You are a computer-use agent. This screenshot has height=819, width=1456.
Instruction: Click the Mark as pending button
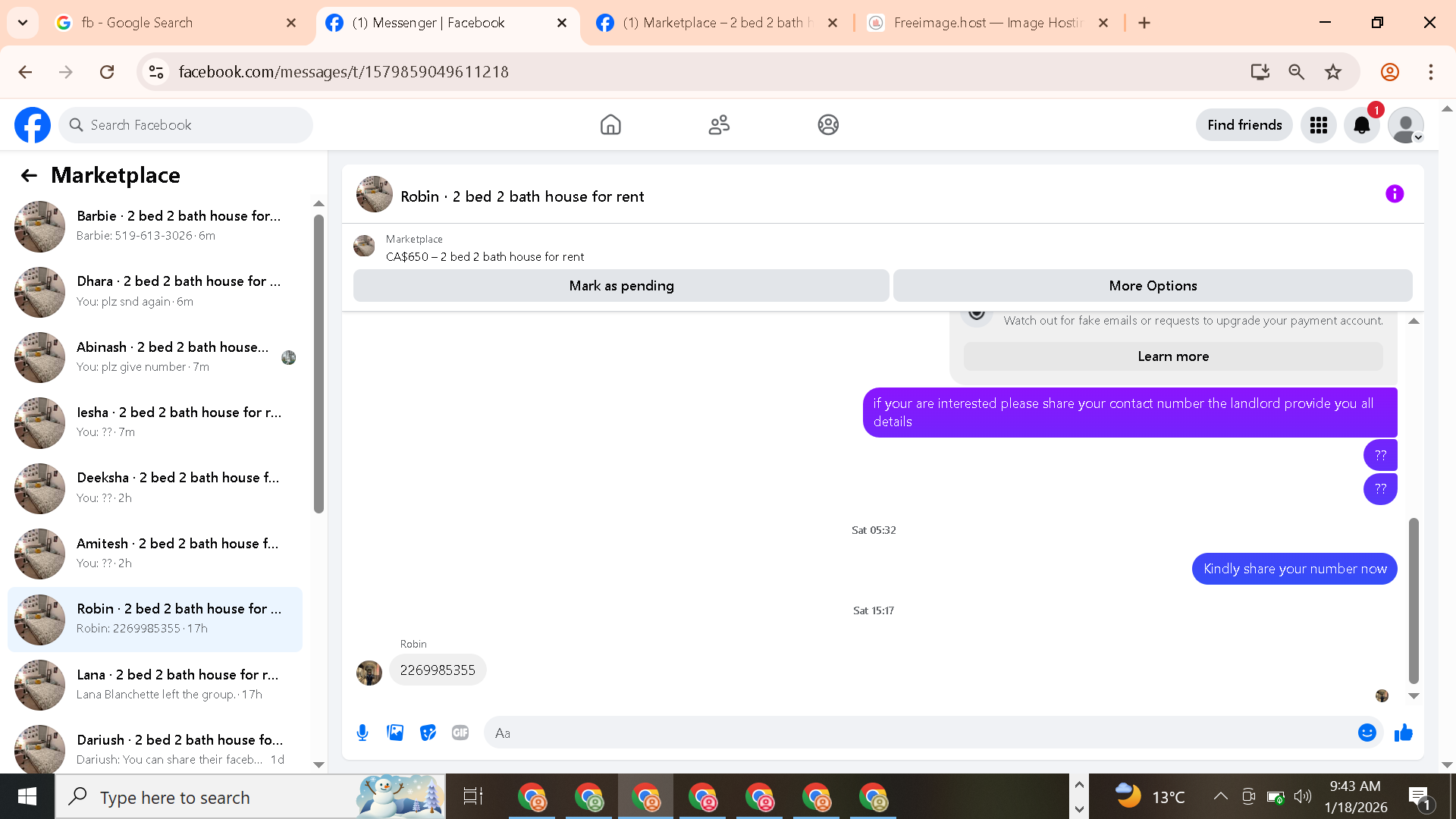(x=621, y=286)
